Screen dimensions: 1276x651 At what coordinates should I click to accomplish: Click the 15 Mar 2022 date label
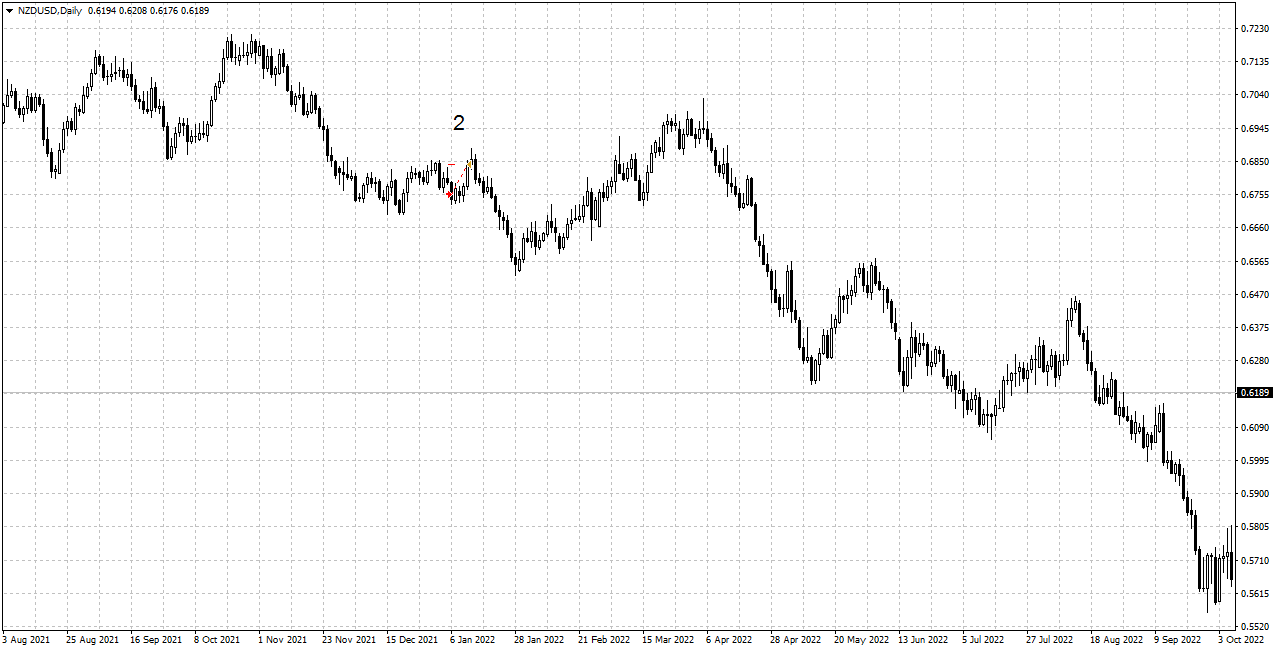pos(670,638)
